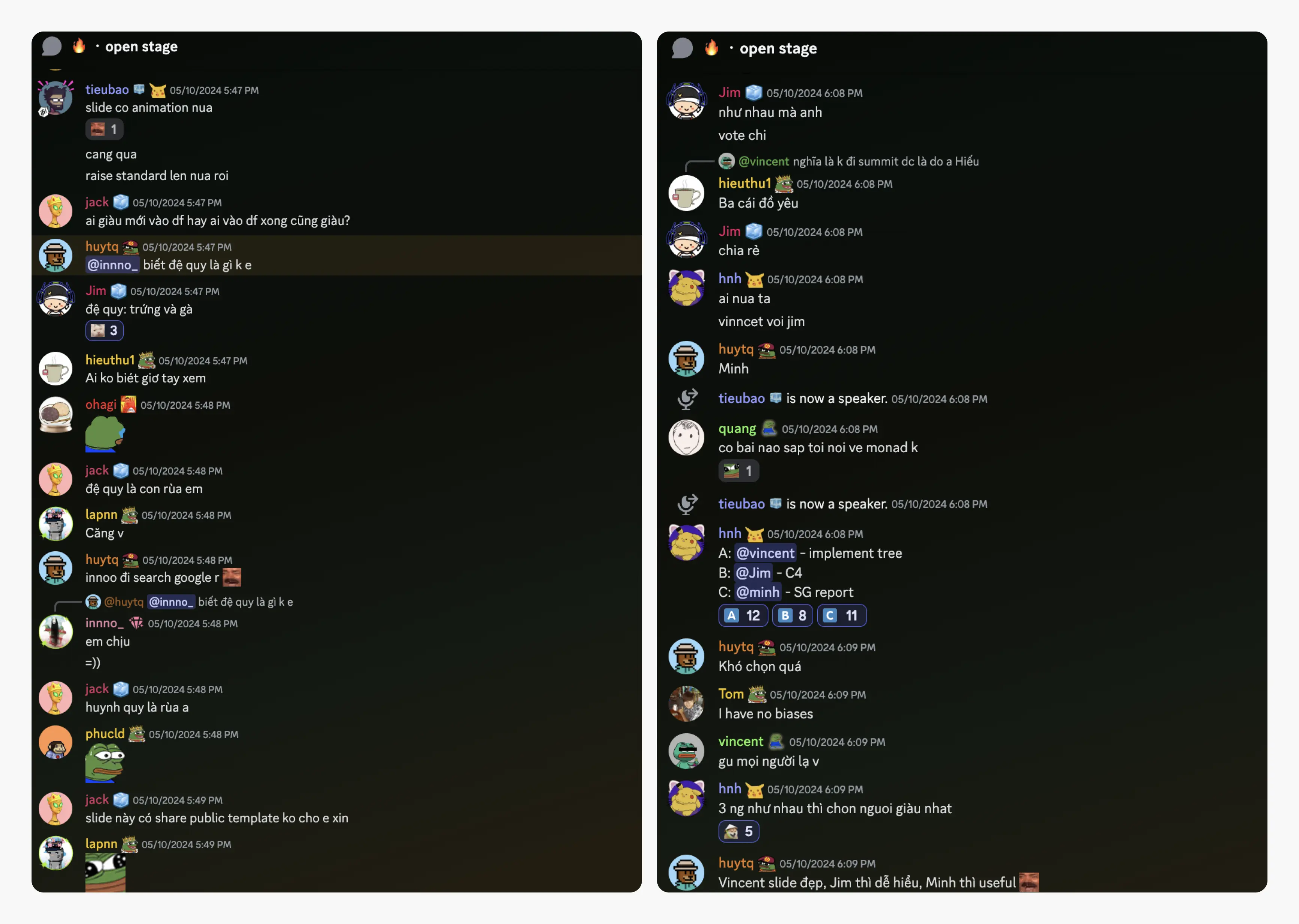Screen dimensions: 1299x924
Task: Click the fire emoji in right panel header
Action: (711, 48)
